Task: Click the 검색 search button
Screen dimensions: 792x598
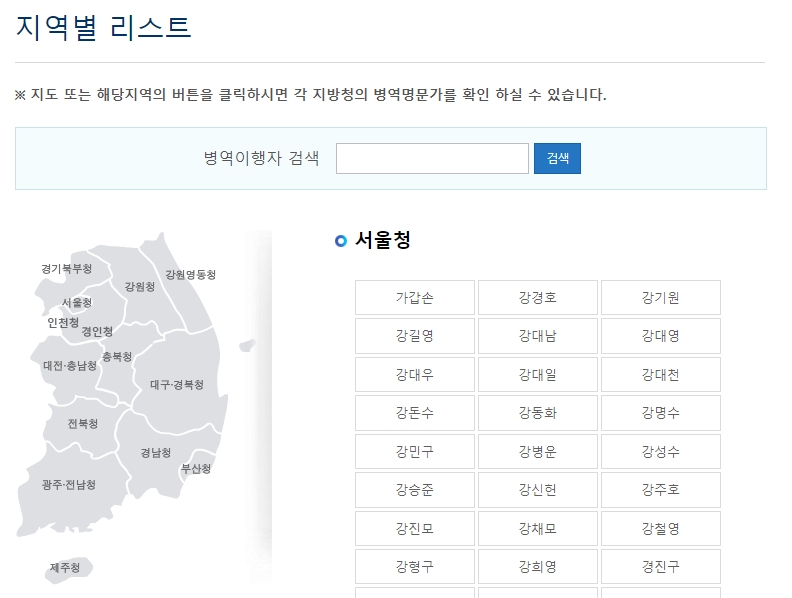Action: [x=557, y=159]
